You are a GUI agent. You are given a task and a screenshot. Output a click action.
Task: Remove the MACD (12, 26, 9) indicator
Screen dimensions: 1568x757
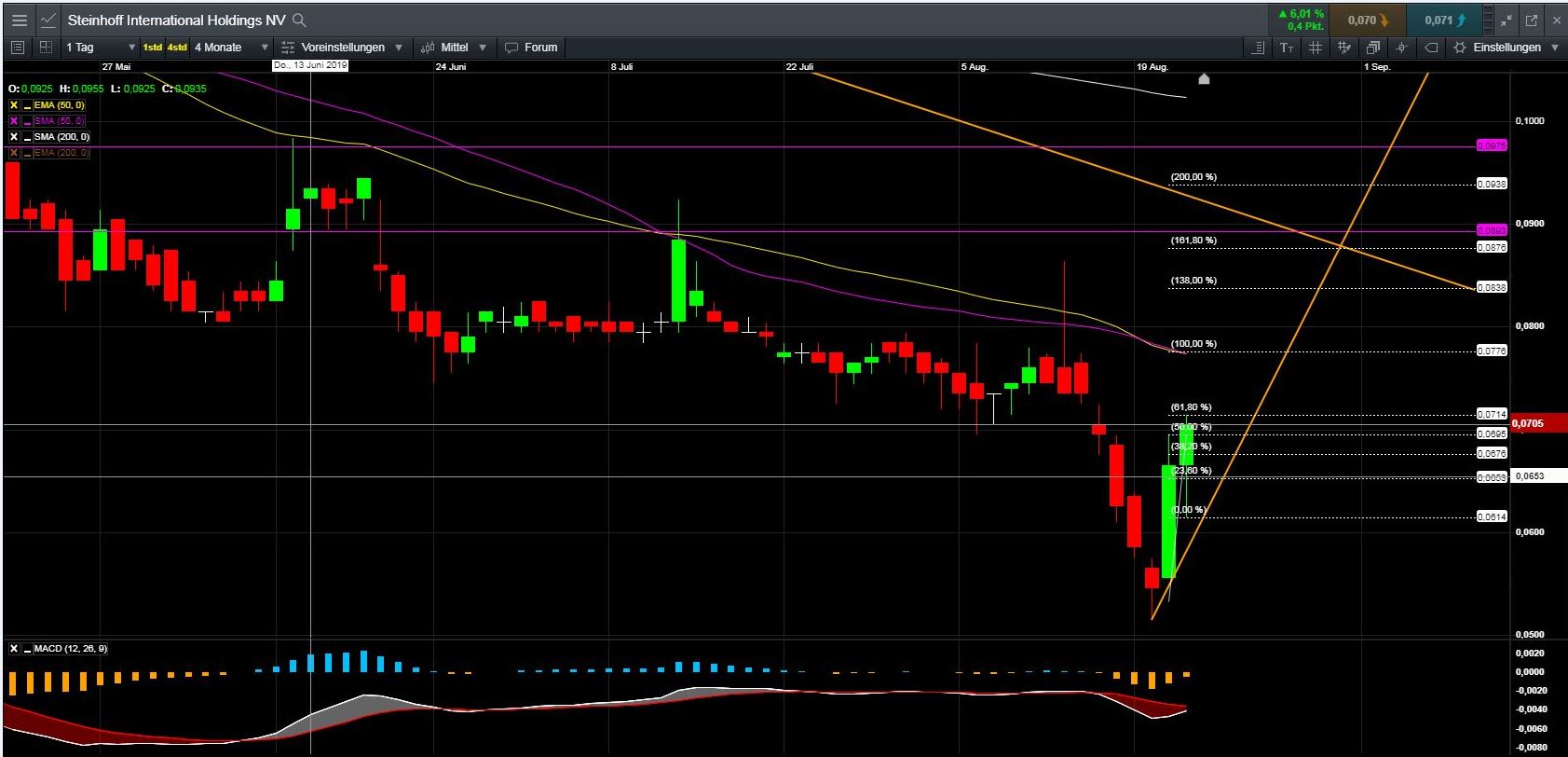pyautogui.click(x=14, y=648)
